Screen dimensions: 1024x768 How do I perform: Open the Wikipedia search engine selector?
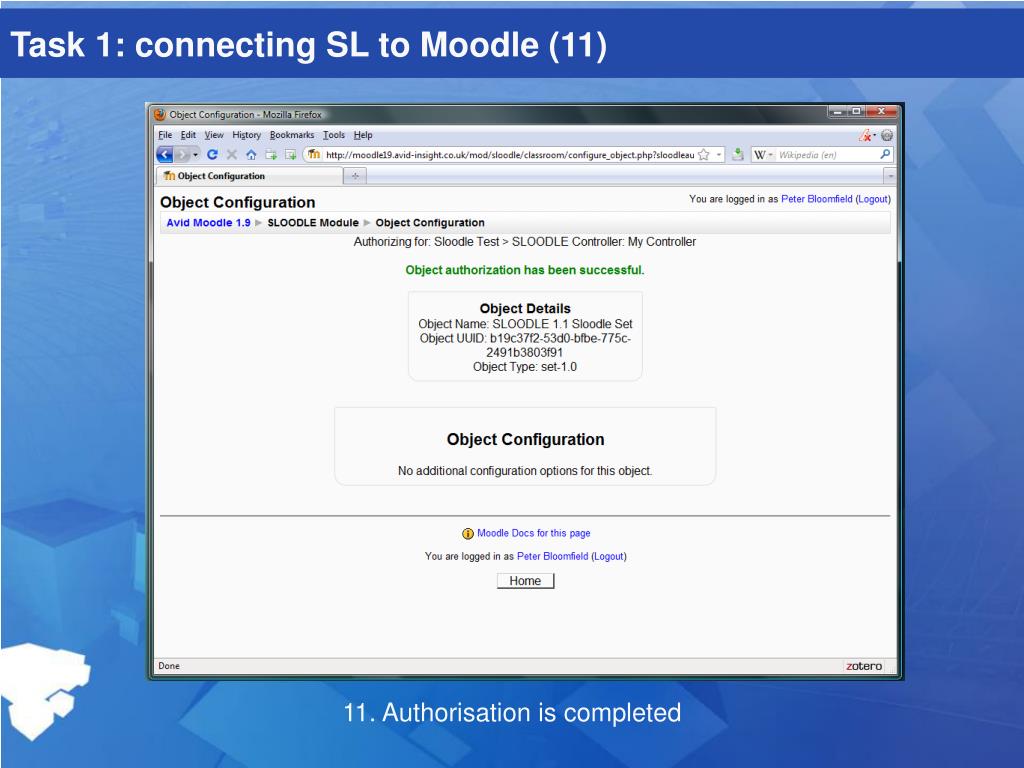[763, 155]
